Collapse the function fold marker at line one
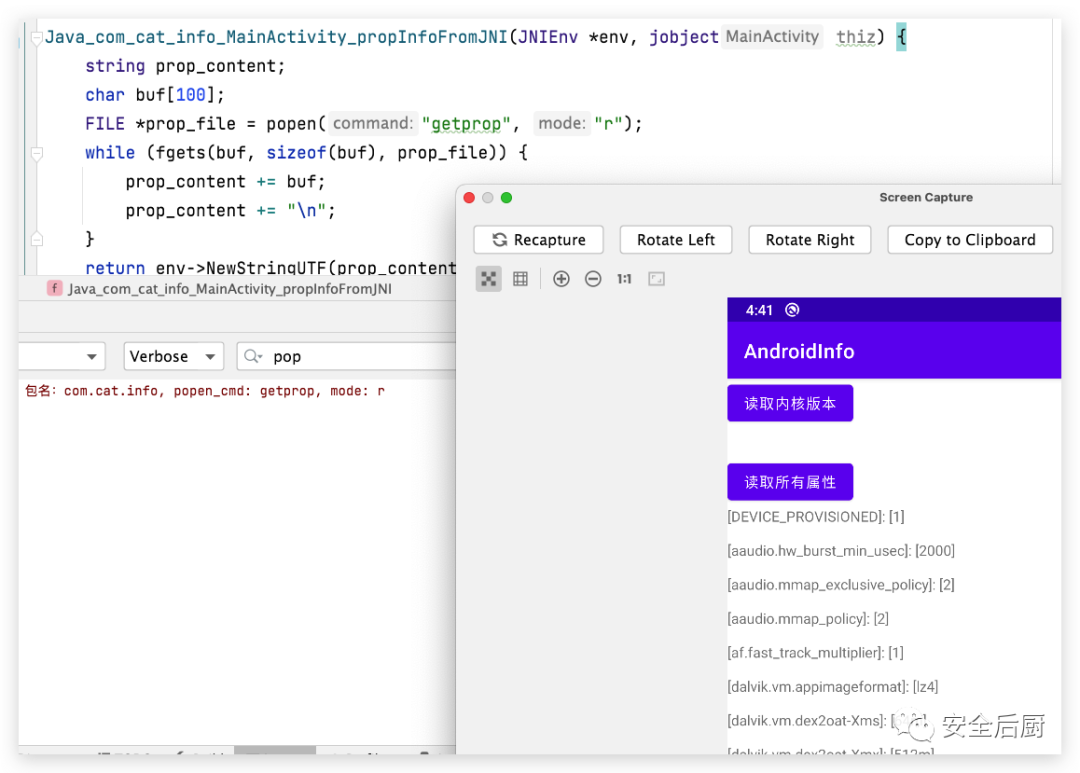The width and height of the screenshot is (1080, 773). 37,39
